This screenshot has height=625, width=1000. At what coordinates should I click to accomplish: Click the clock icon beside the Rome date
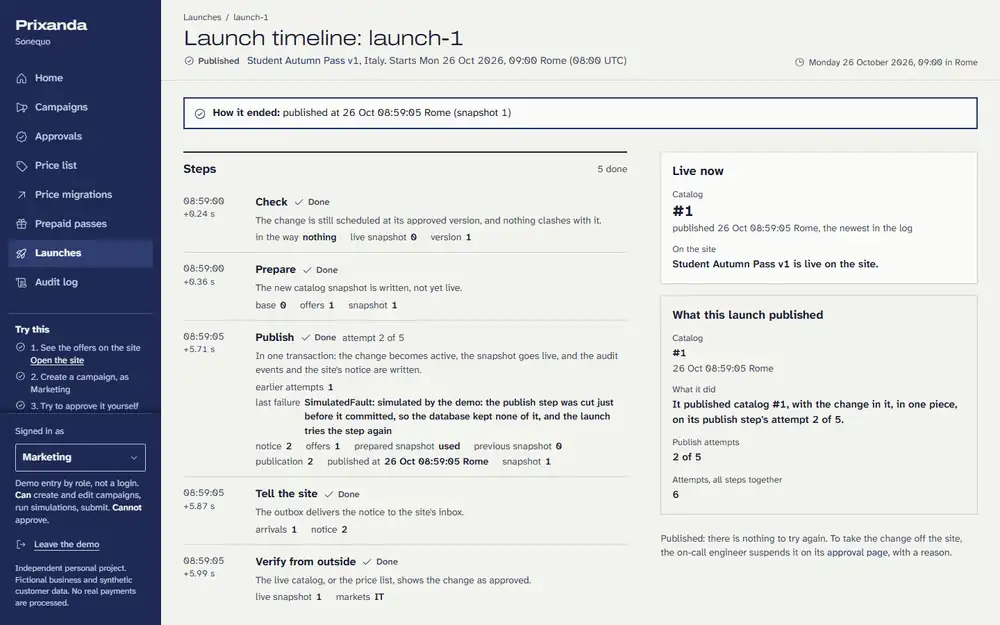point(799,62)
